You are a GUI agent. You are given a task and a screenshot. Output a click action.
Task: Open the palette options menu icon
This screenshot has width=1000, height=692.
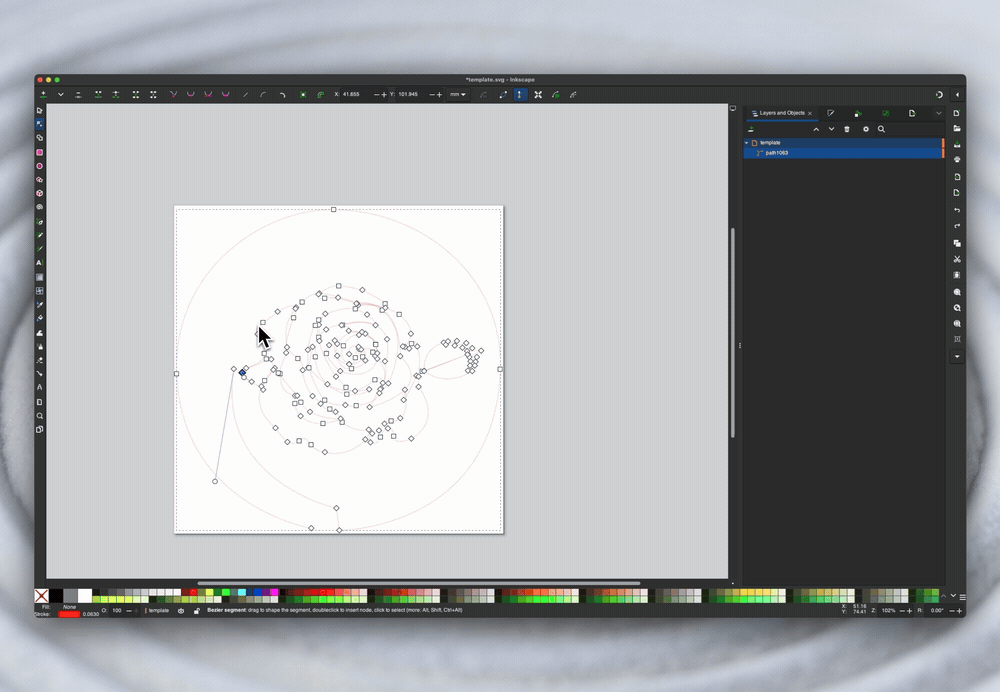pos(962,597)
